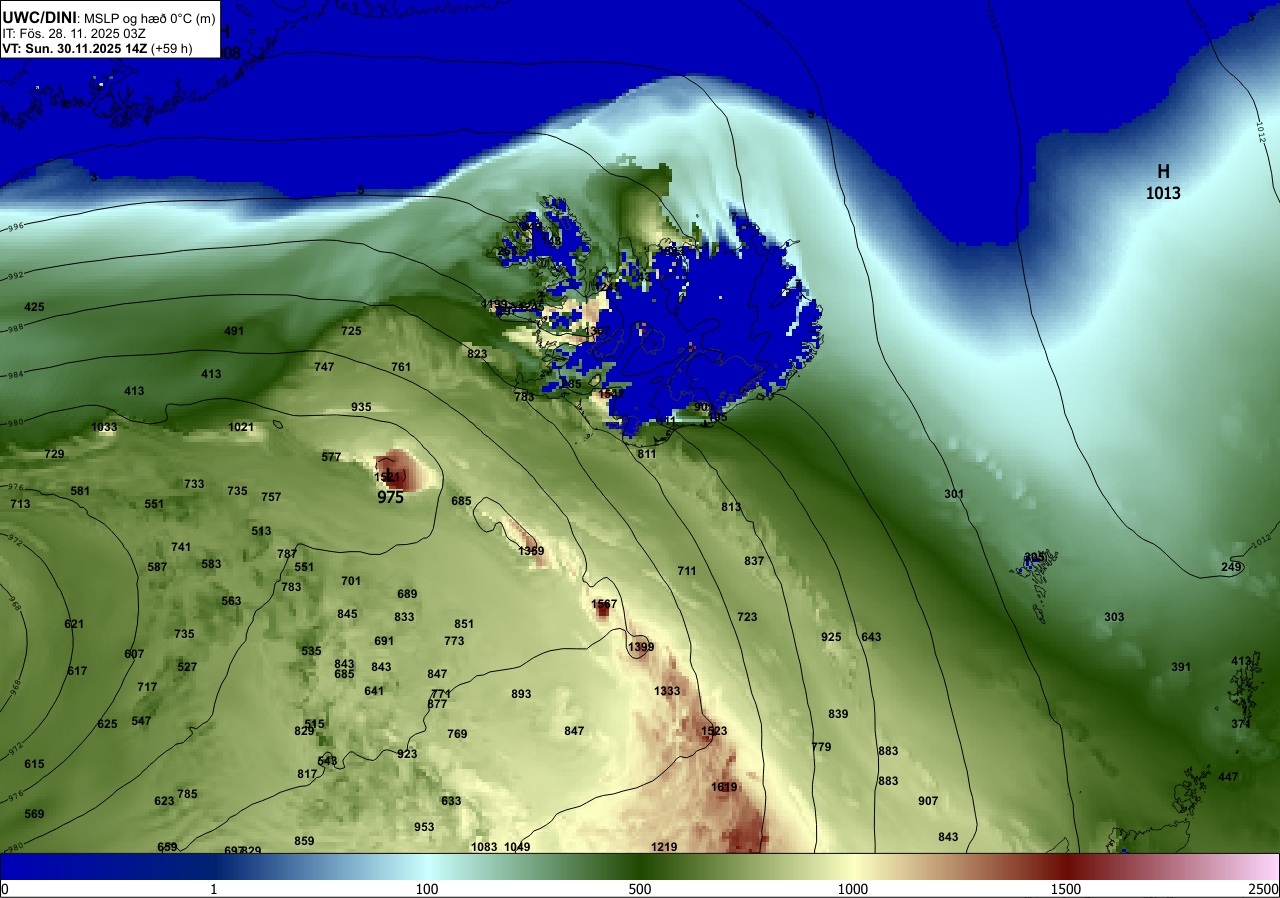Viewport: 1280px width, 898px height.
Task: Click the height value 577
Action: click(x=331, y=457)
